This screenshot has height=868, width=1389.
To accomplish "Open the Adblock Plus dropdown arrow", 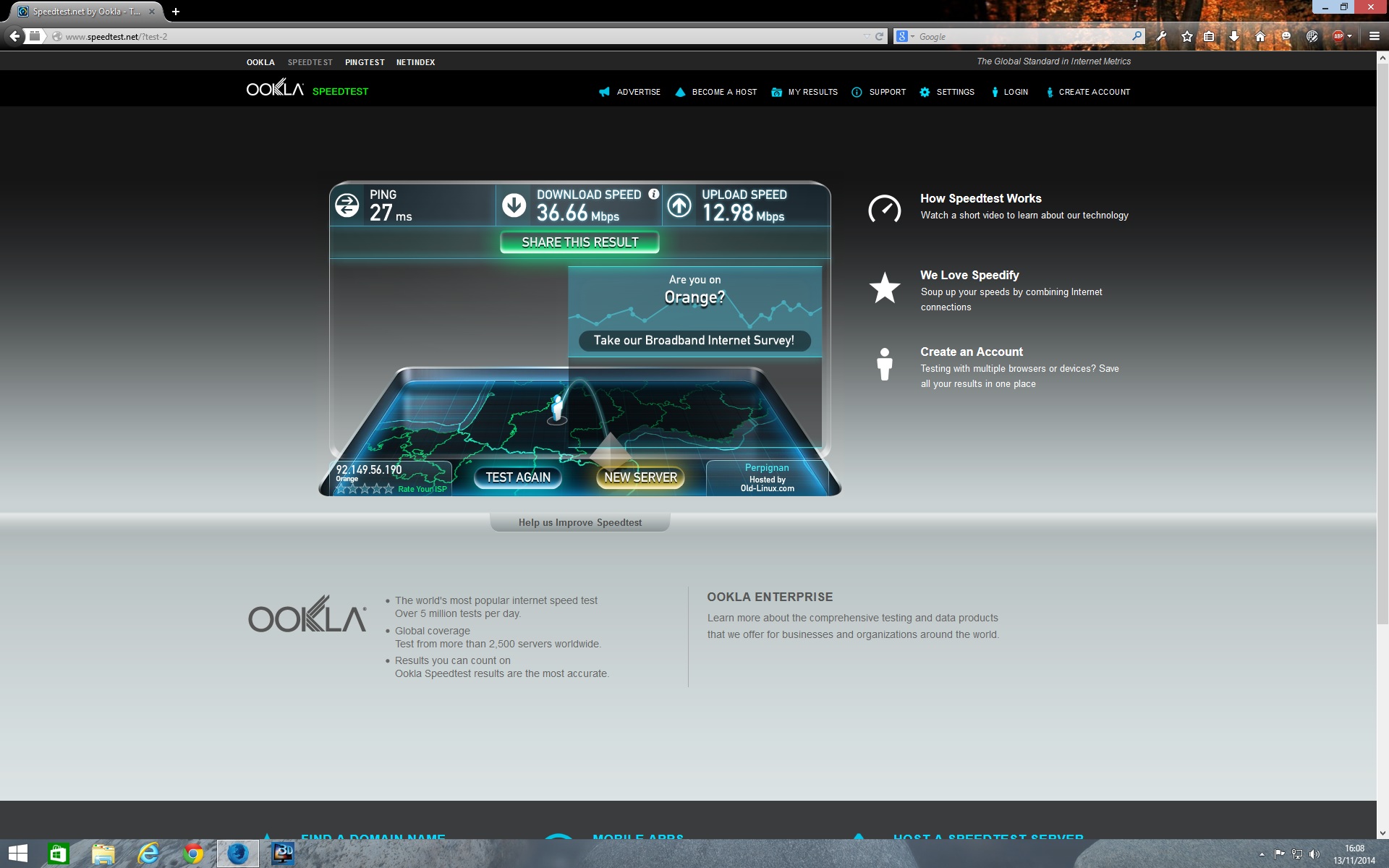I will point(1350,36).
